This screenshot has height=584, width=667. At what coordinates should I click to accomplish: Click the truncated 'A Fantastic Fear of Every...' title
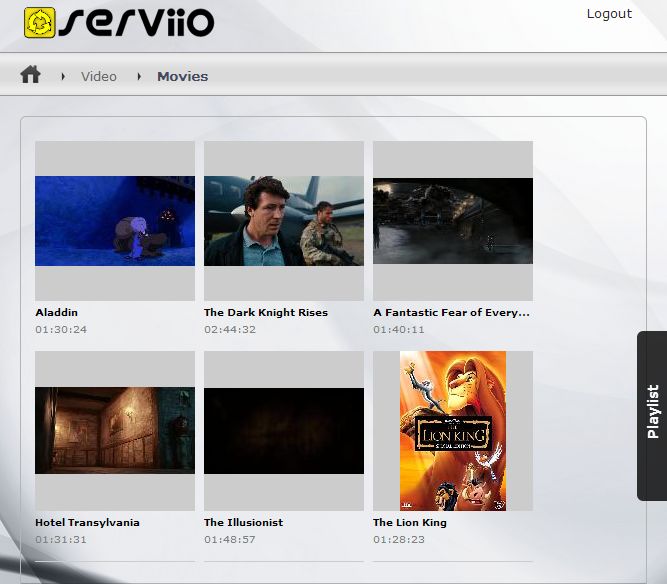click(451, 312)
